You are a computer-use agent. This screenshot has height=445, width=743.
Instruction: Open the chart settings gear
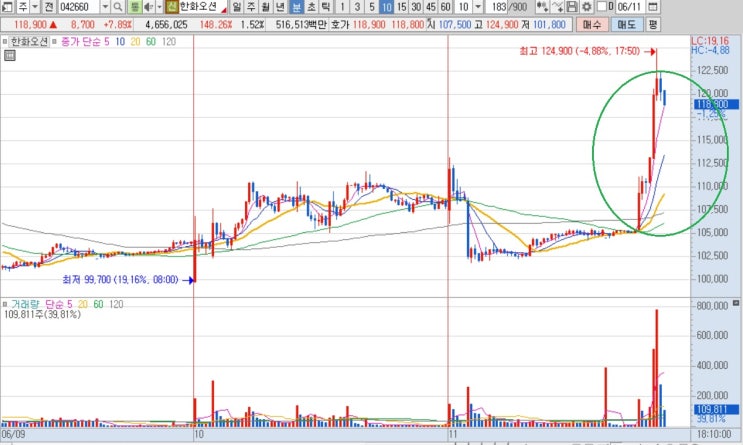click(587, 7)
